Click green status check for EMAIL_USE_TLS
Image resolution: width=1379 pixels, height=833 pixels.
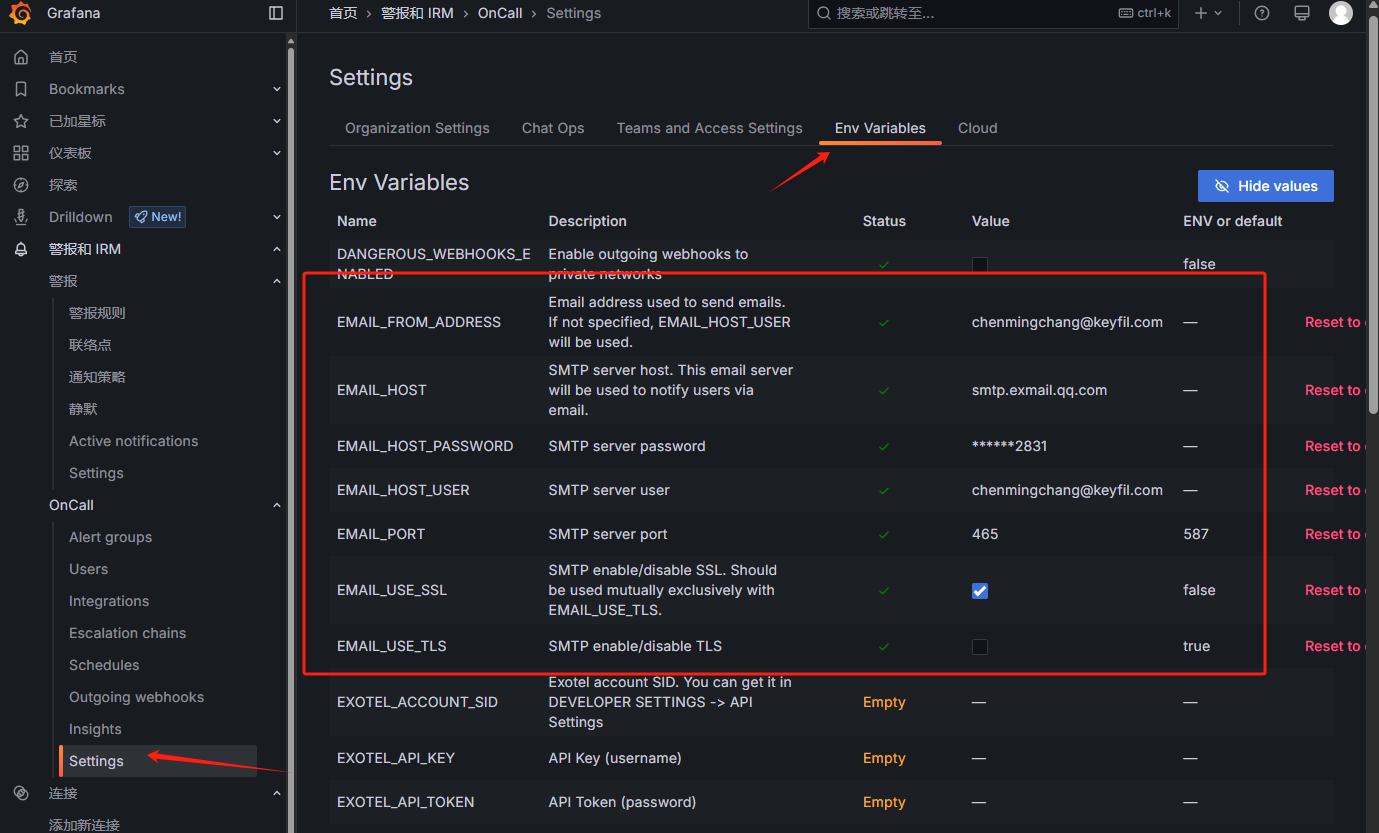(884, 647)
